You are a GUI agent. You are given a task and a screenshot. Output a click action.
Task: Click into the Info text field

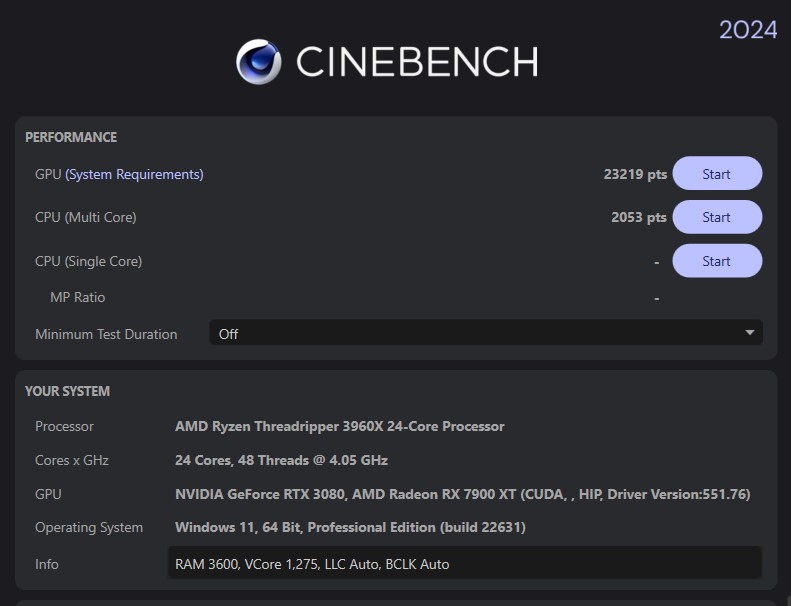point(465,564)
